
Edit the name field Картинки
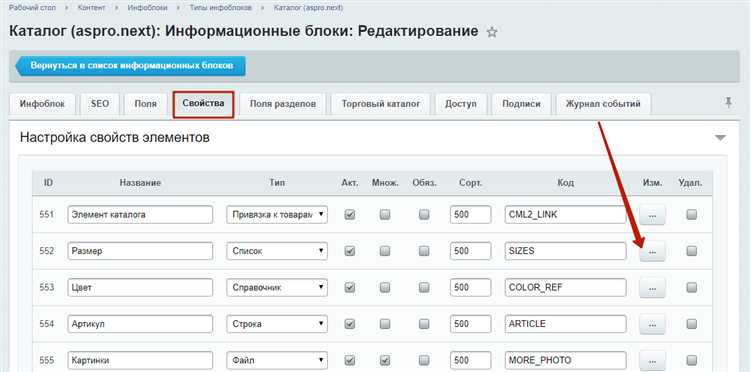[140, 360]
